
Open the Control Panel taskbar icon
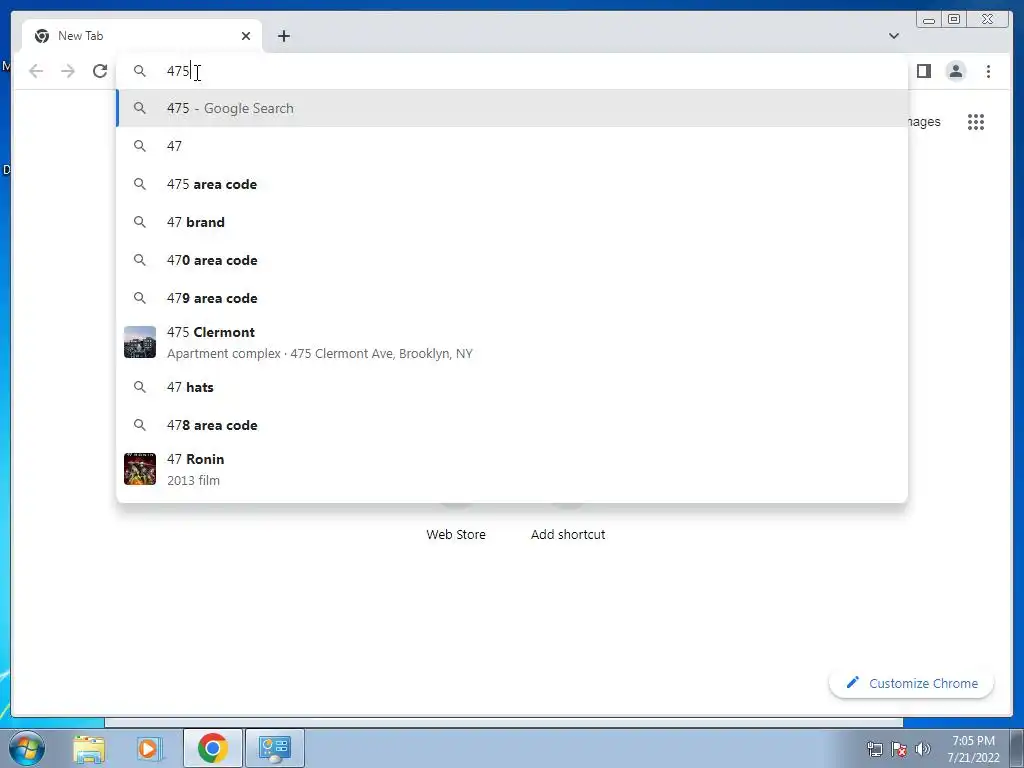point(274,748)
